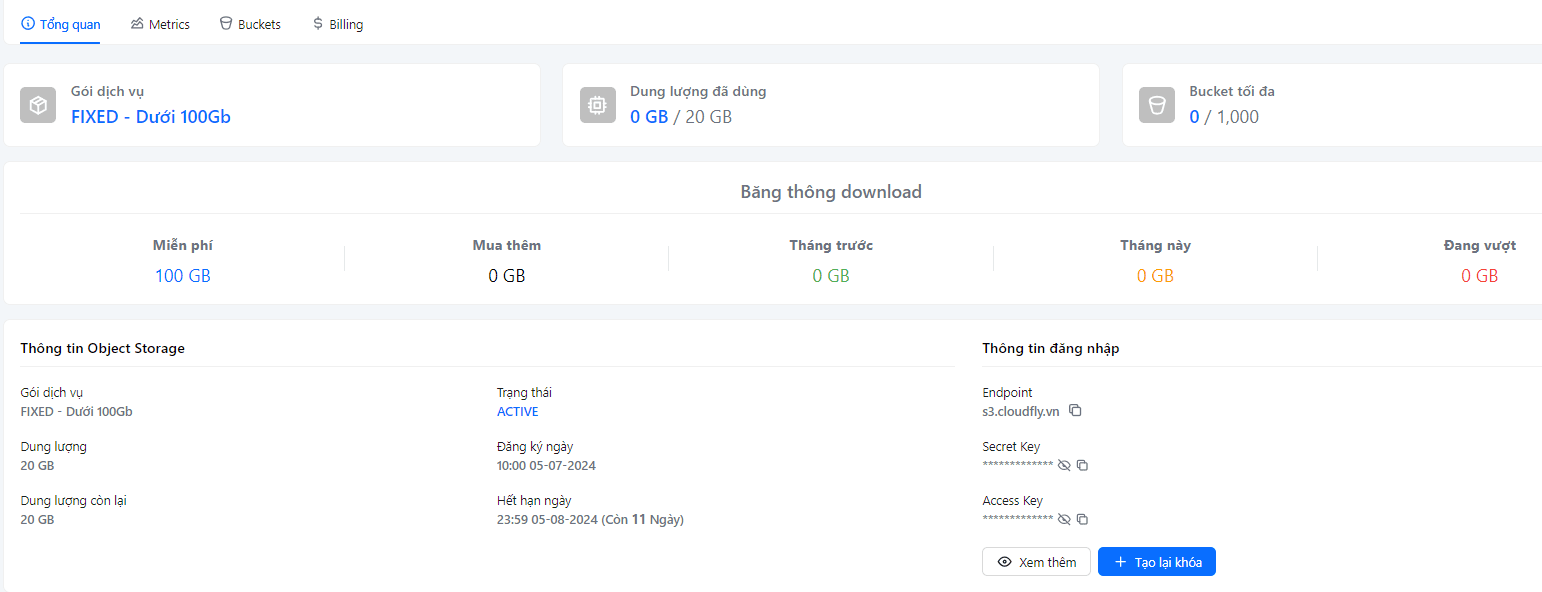Click the Metrics chart icon

point(137,24)
